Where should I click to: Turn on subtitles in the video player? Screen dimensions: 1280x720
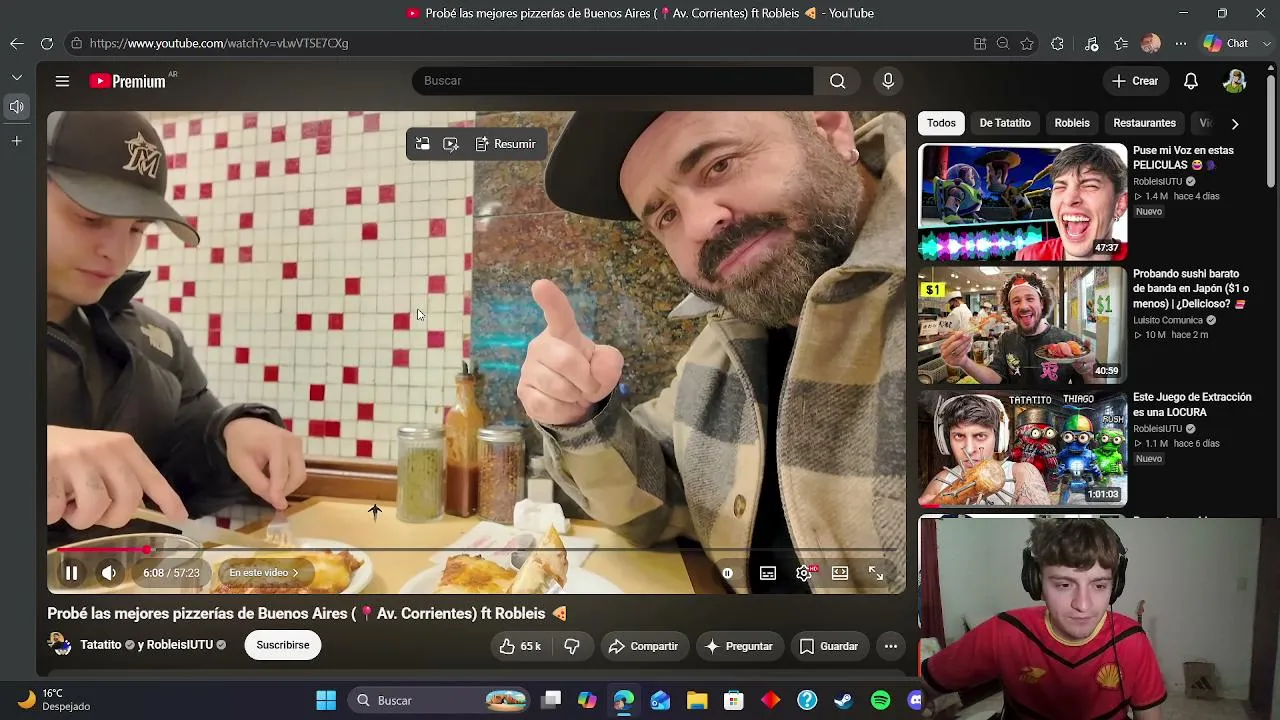coord(768,573)
